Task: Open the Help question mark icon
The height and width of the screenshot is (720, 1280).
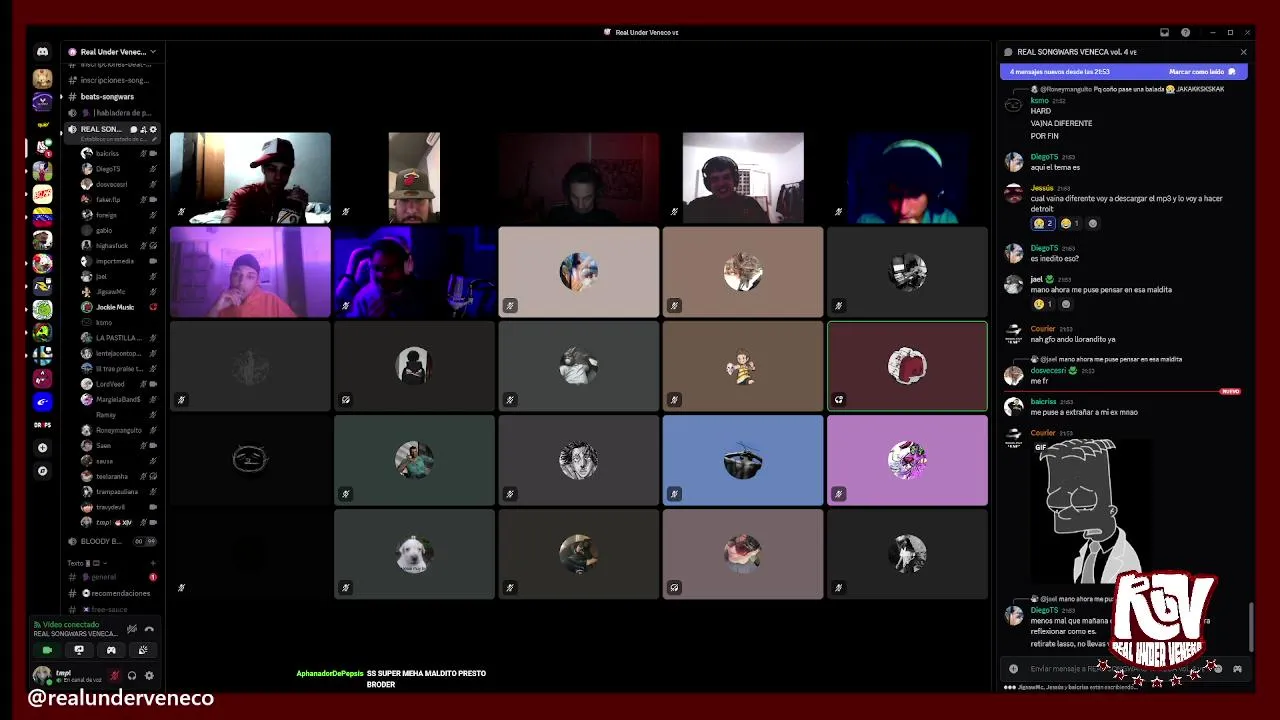Action: (1185, 32)
